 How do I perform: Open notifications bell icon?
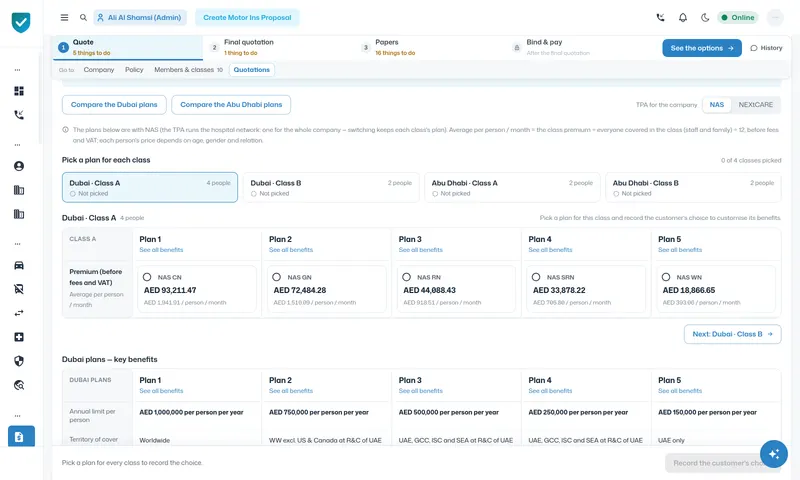[x=683, y=17]
